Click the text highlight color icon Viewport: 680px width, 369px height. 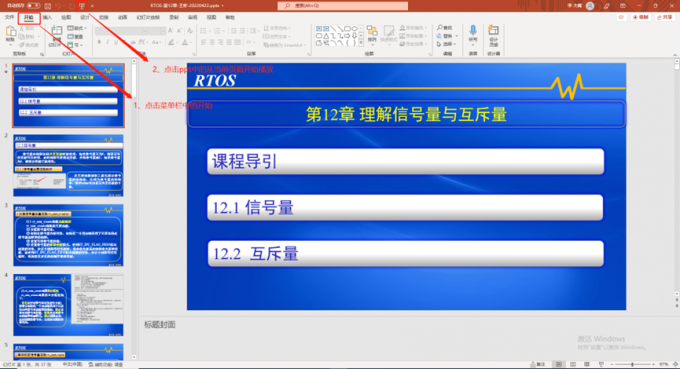(x=172, y=42)
